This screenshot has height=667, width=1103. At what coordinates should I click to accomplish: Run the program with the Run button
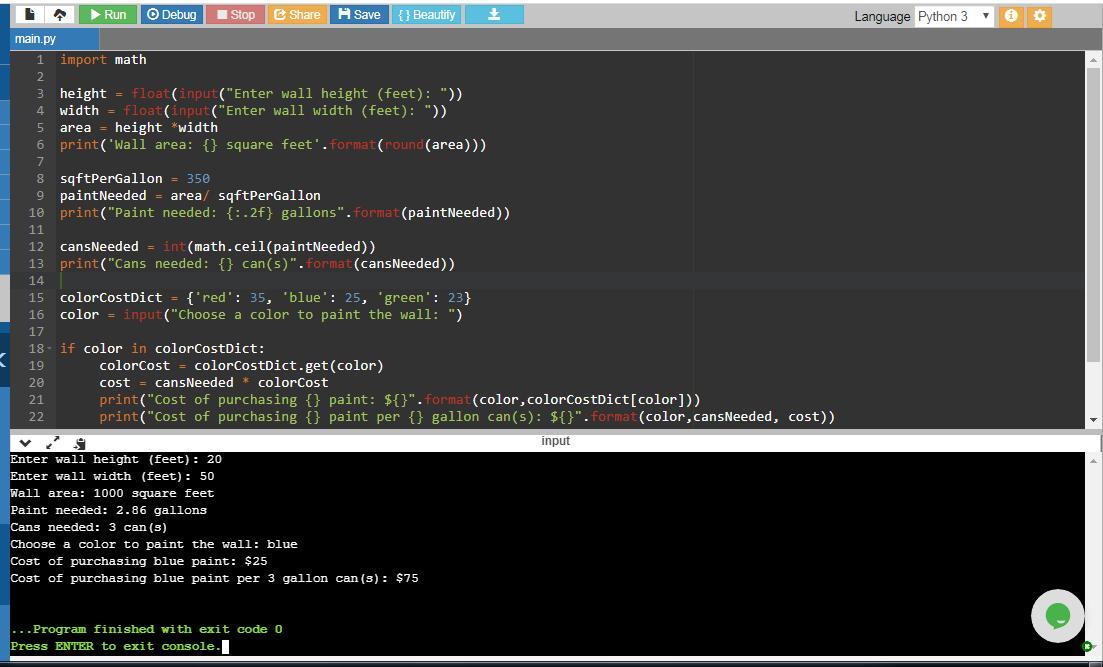108,15
